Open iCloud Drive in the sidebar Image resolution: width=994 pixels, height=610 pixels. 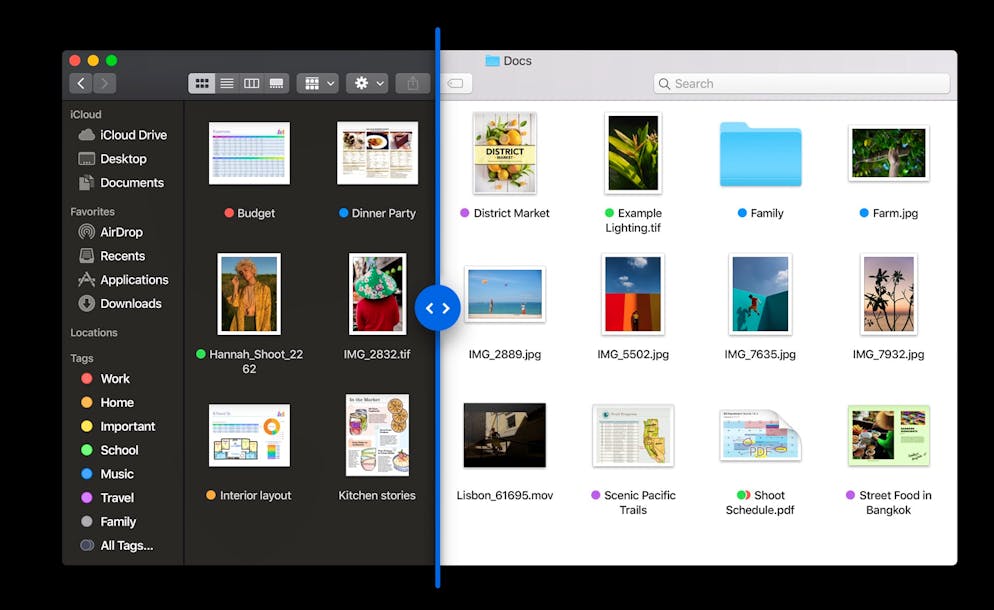point(132,135)
